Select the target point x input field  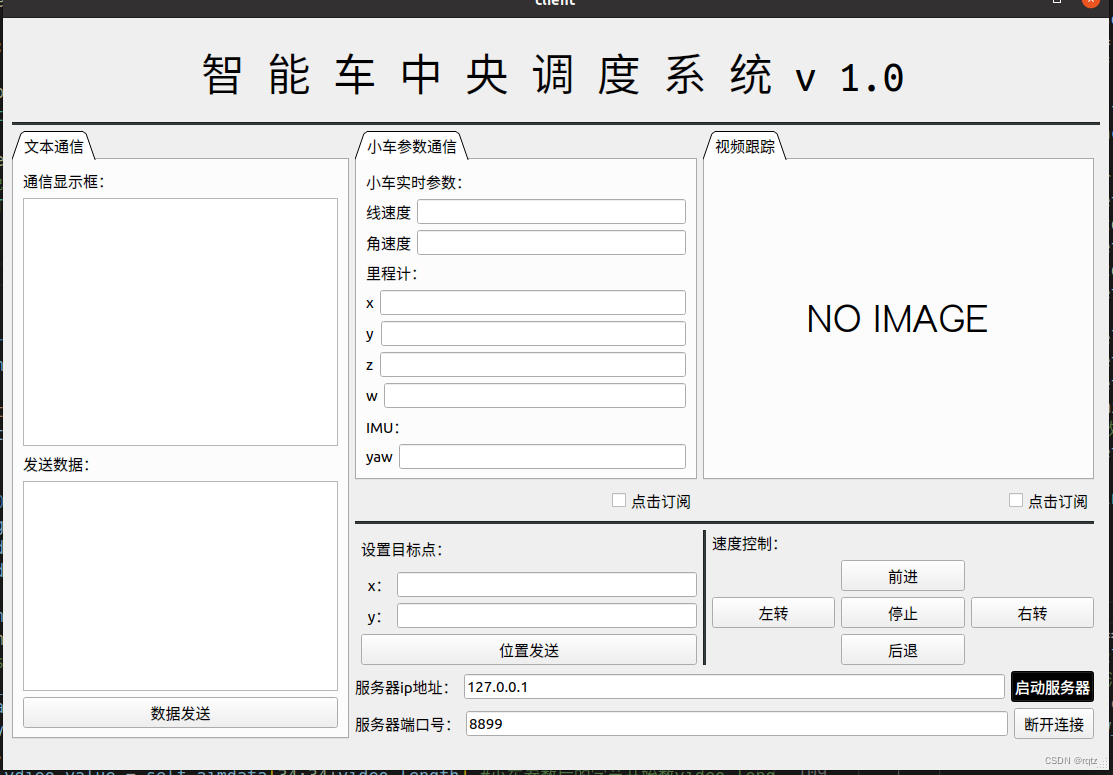coord(546,585)
